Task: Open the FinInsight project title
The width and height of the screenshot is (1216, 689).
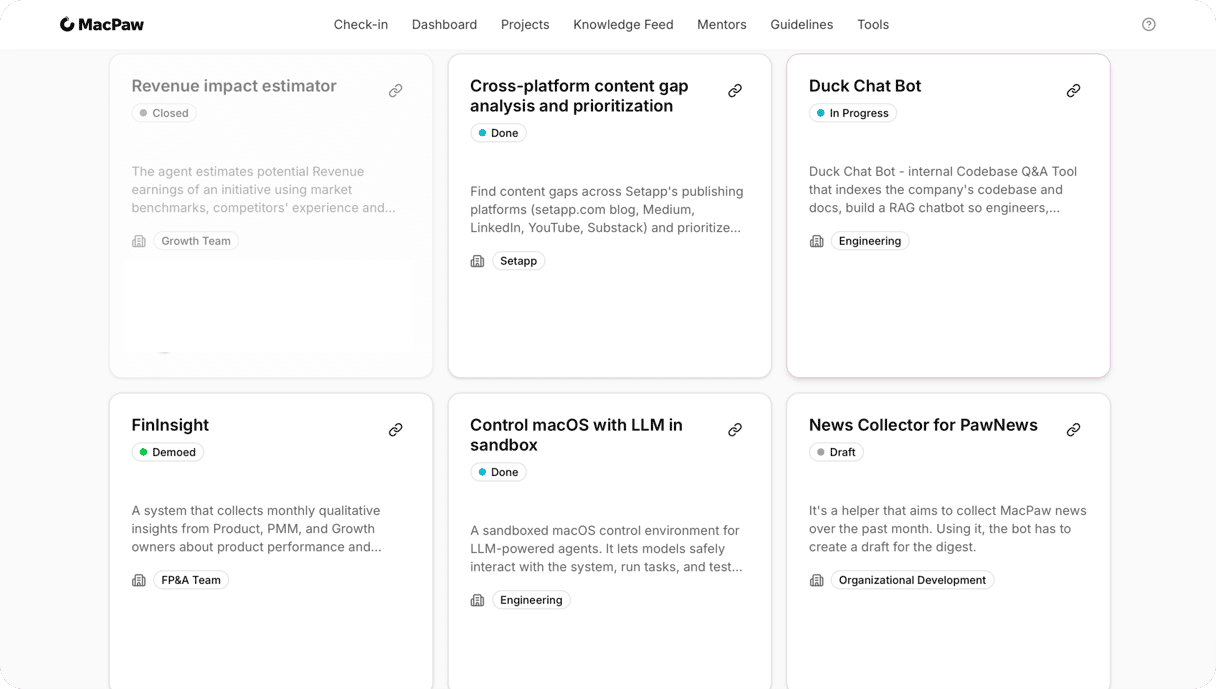Action: 170,425
